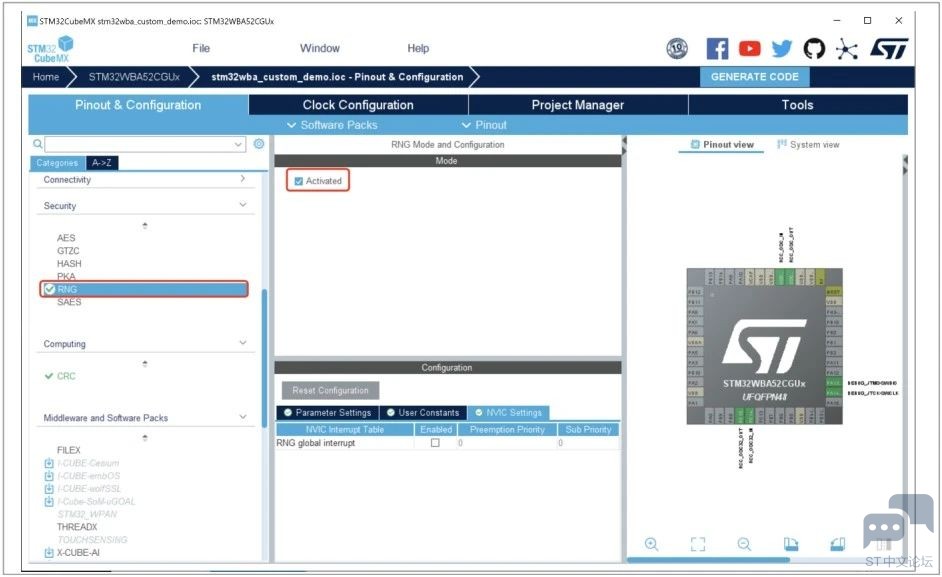Open the File menu
The image size is (942, 577).
(x=201, y=48)
